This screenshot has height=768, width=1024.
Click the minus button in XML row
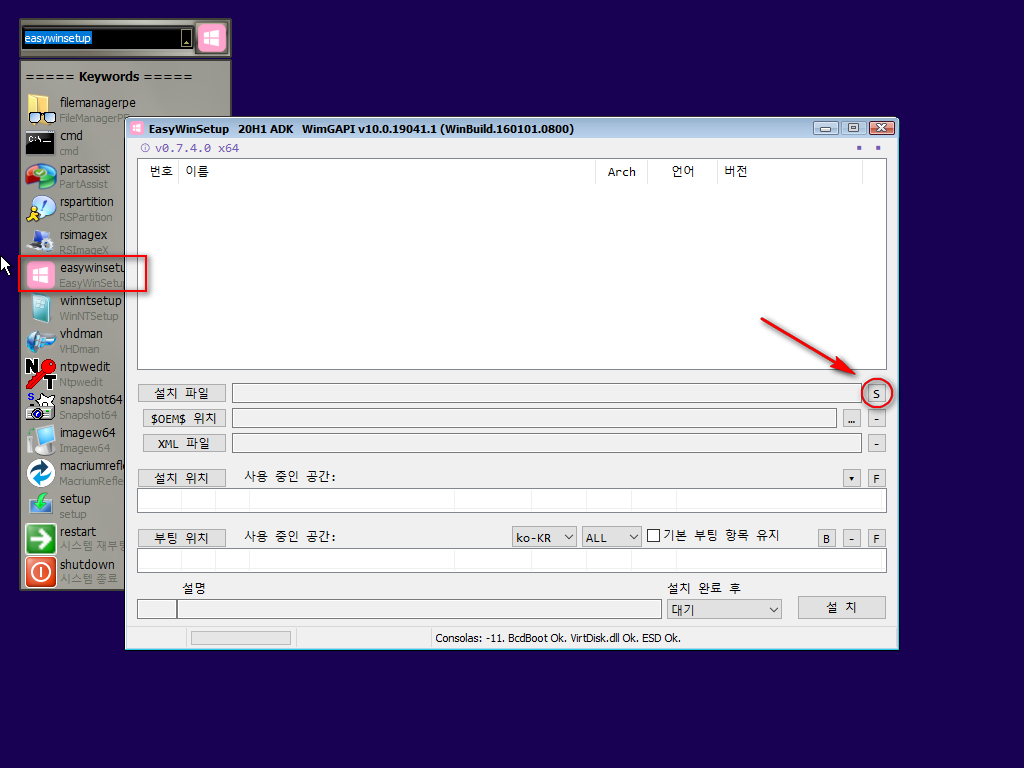pos(876,443)
